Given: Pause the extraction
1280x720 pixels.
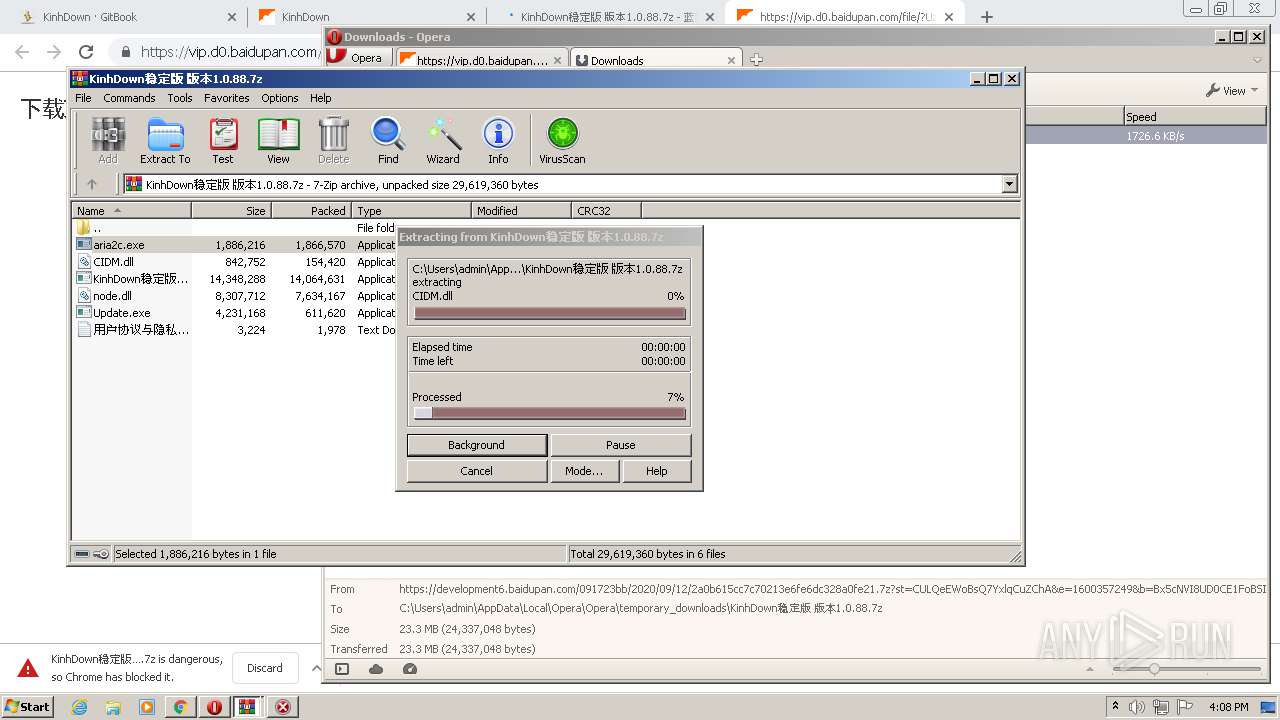Looking at the screenshot, I should pyautogui.click(x=620, y=445).
